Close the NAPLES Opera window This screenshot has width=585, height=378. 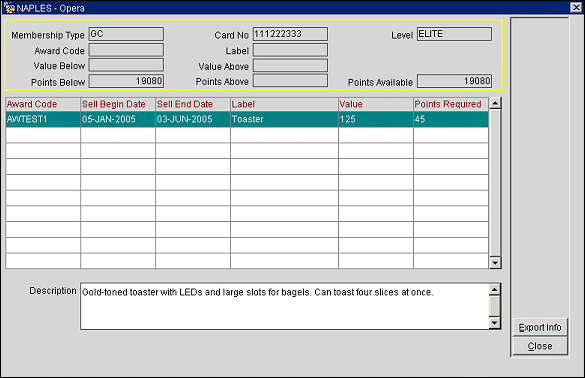[x=576, y=7]
